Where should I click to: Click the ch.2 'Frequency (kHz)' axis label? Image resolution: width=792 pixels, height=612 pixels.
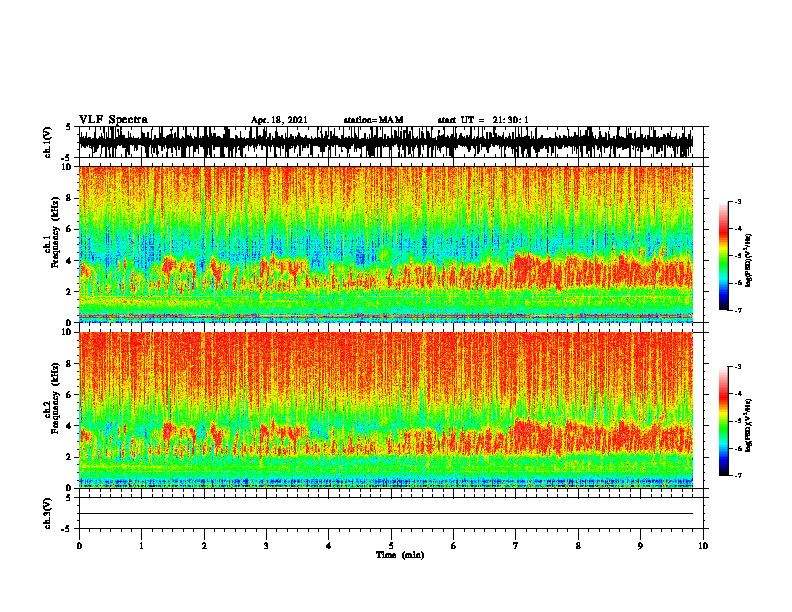pyautogui.click(x=55, y=398)
